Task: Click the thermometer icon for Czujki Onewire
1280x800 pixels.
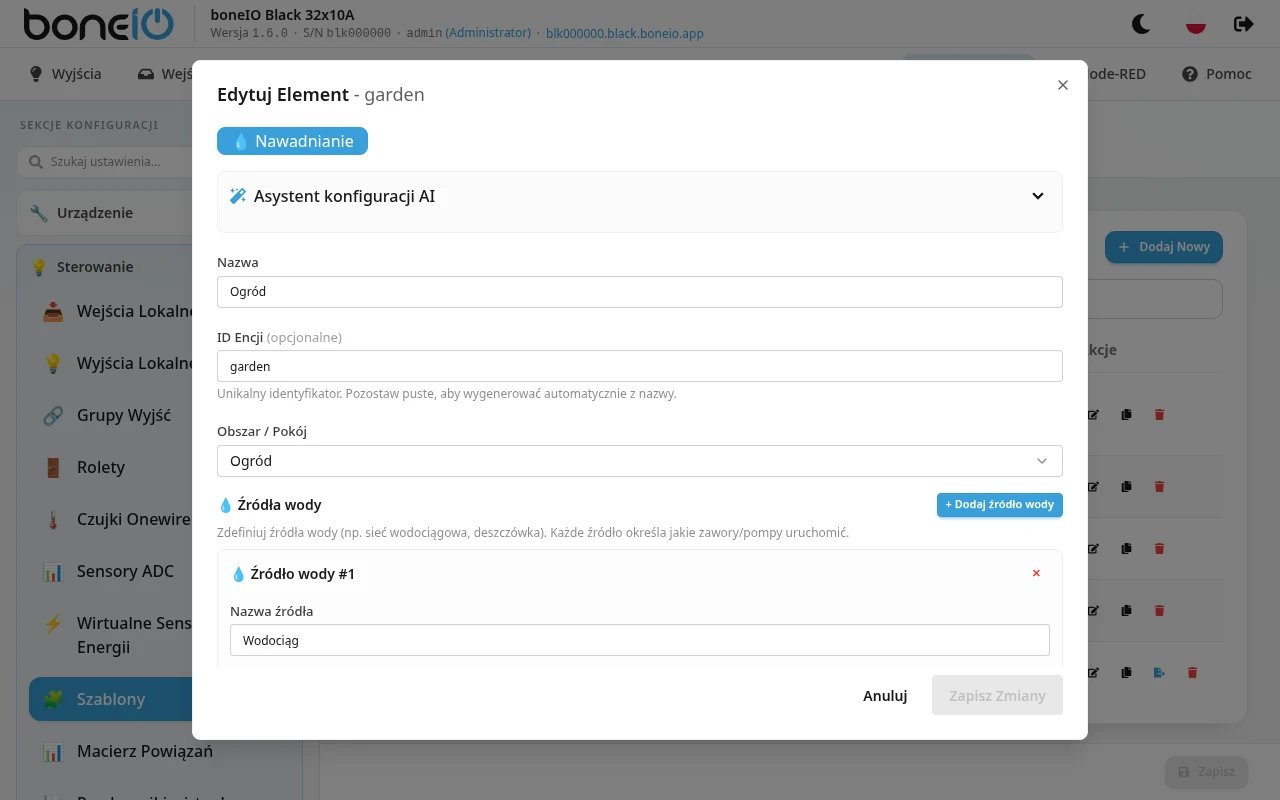Action: (53, 519)
